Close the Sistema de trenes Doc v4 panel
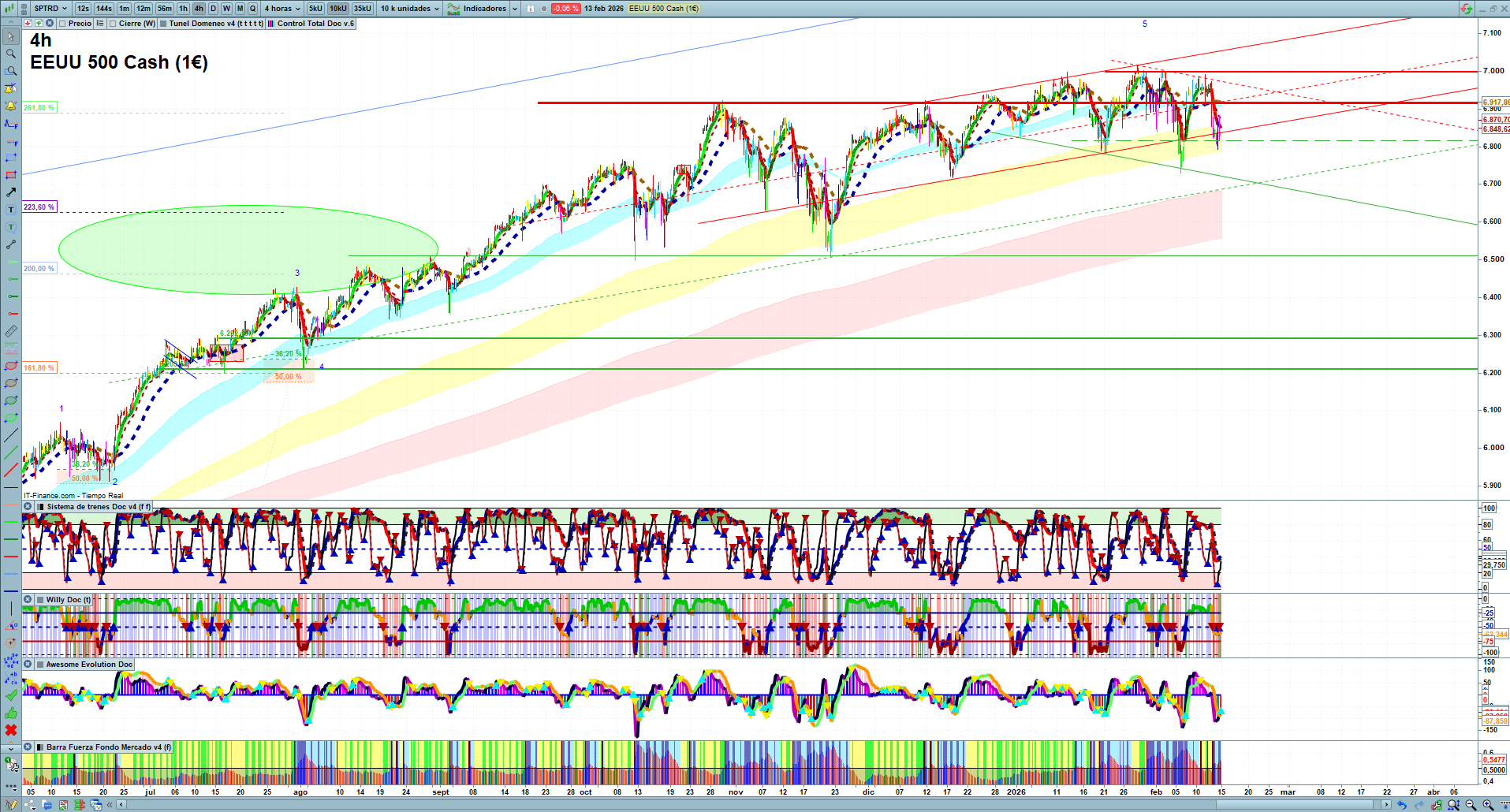 pos(28,507)
